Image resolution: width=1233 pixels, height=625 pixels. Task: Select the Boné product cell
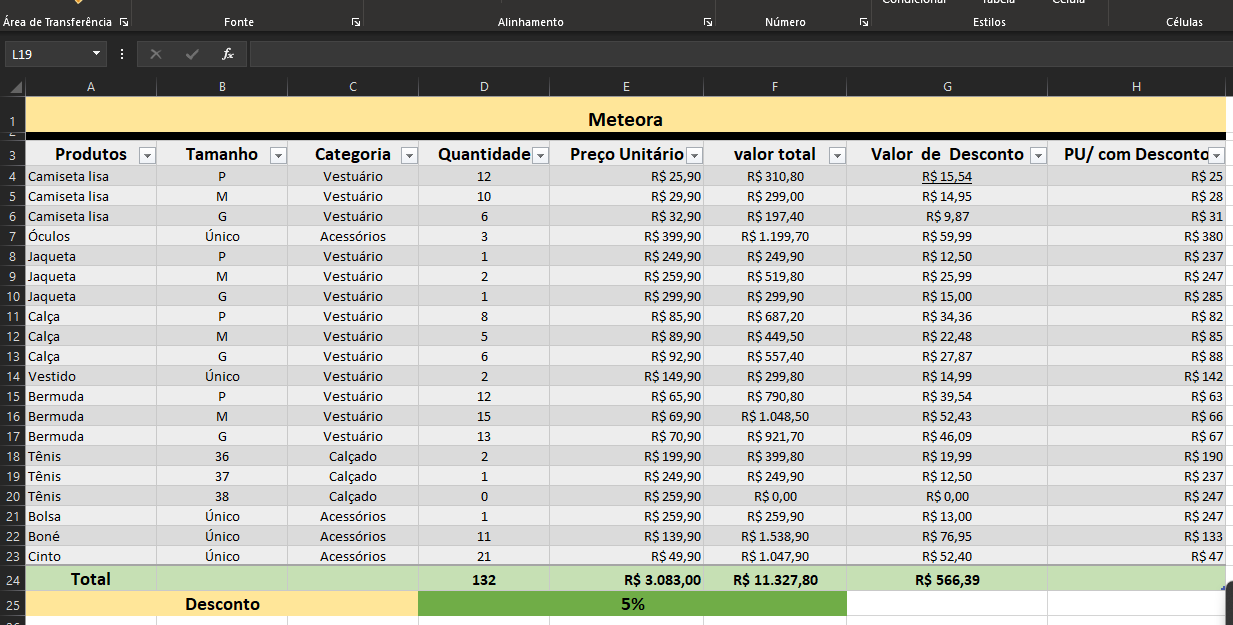click(91, 536)
